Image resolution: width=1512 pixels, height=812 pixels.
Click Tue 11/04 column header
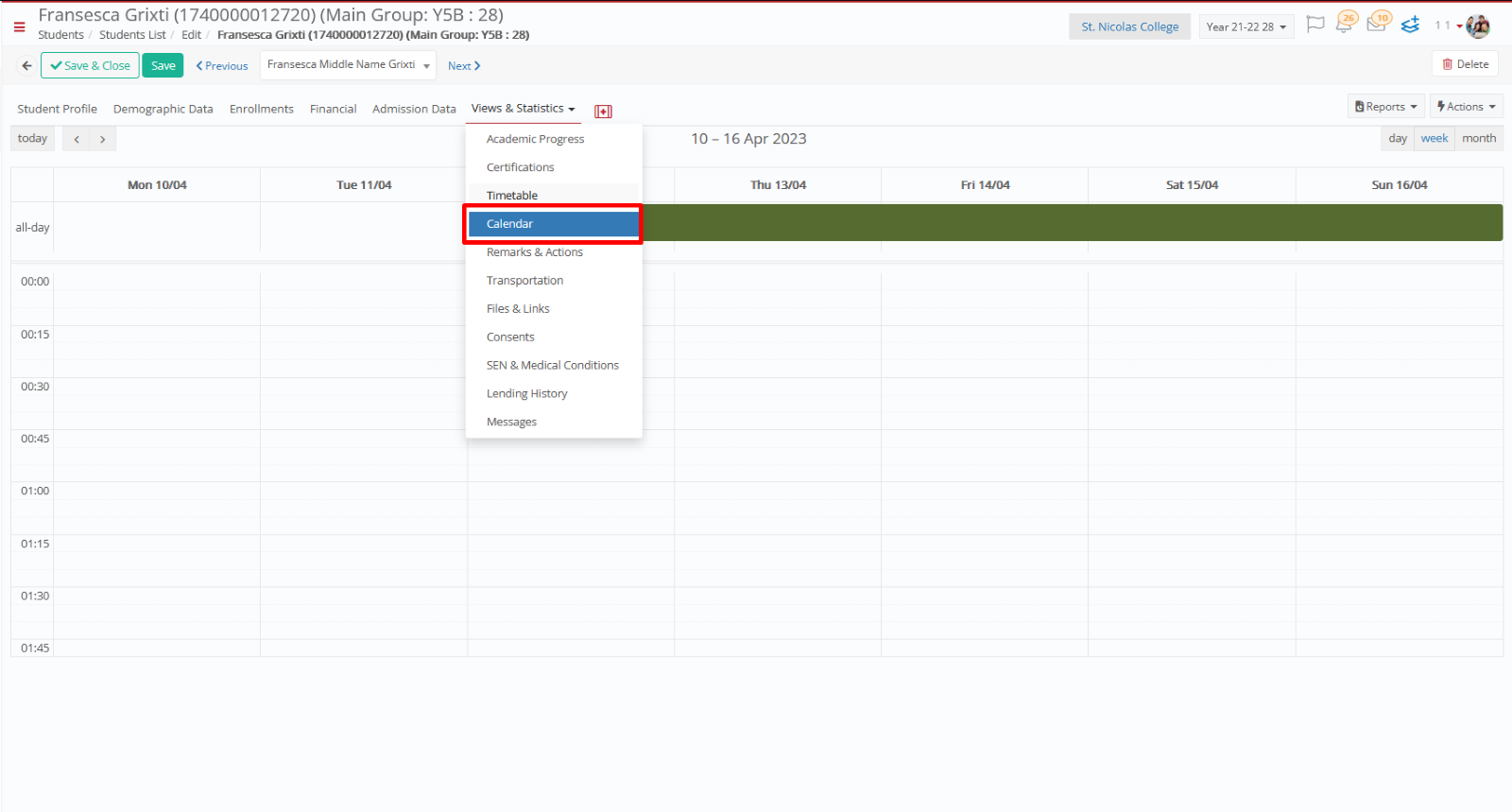click(364, 185)
